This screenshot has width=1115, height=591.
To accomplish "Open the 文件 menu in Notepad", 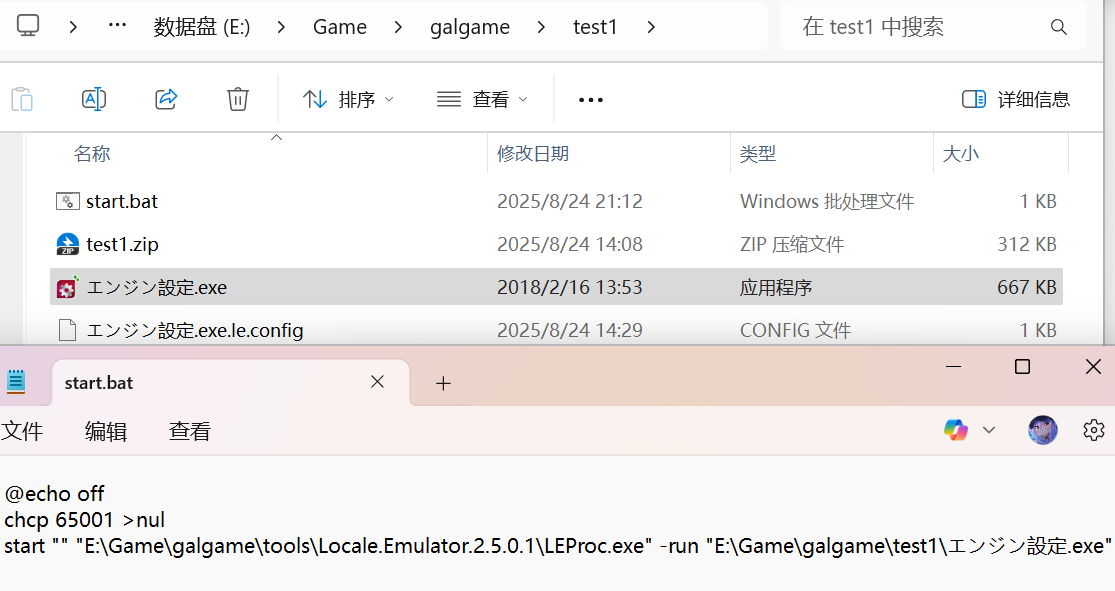I will 22,431.
